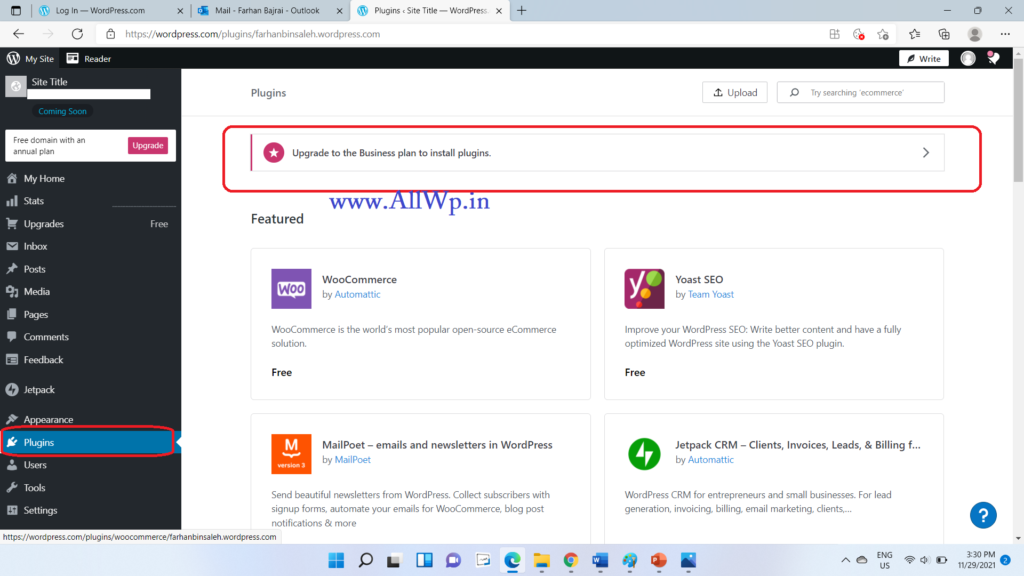Select the Plugins sidebar item

point(90,442)
